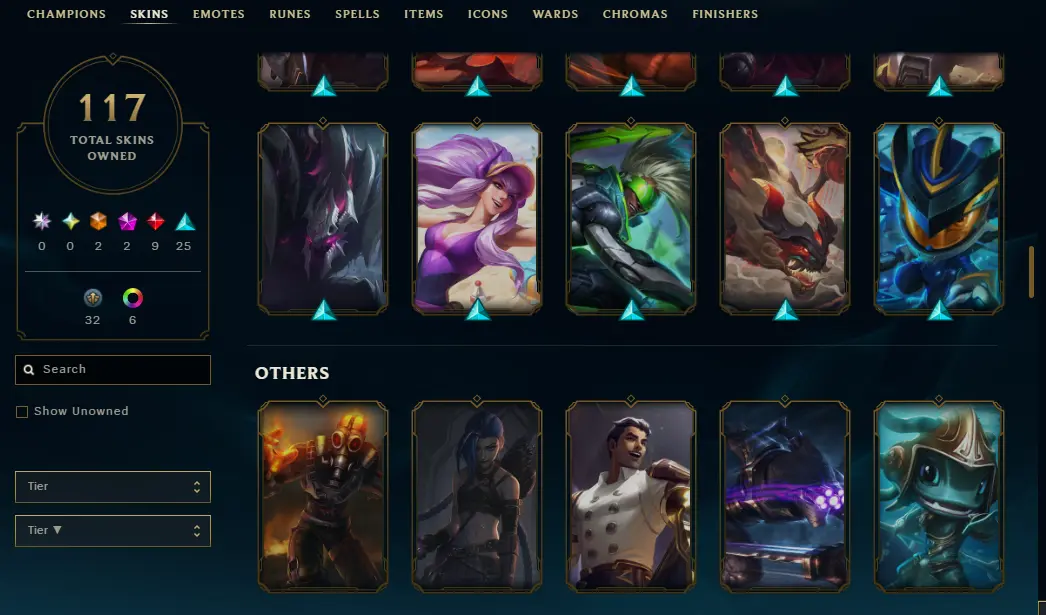Click the skin list scrollbar thumb
Viewport: 1046px width, 615px height.
(x=1031, y=272)
